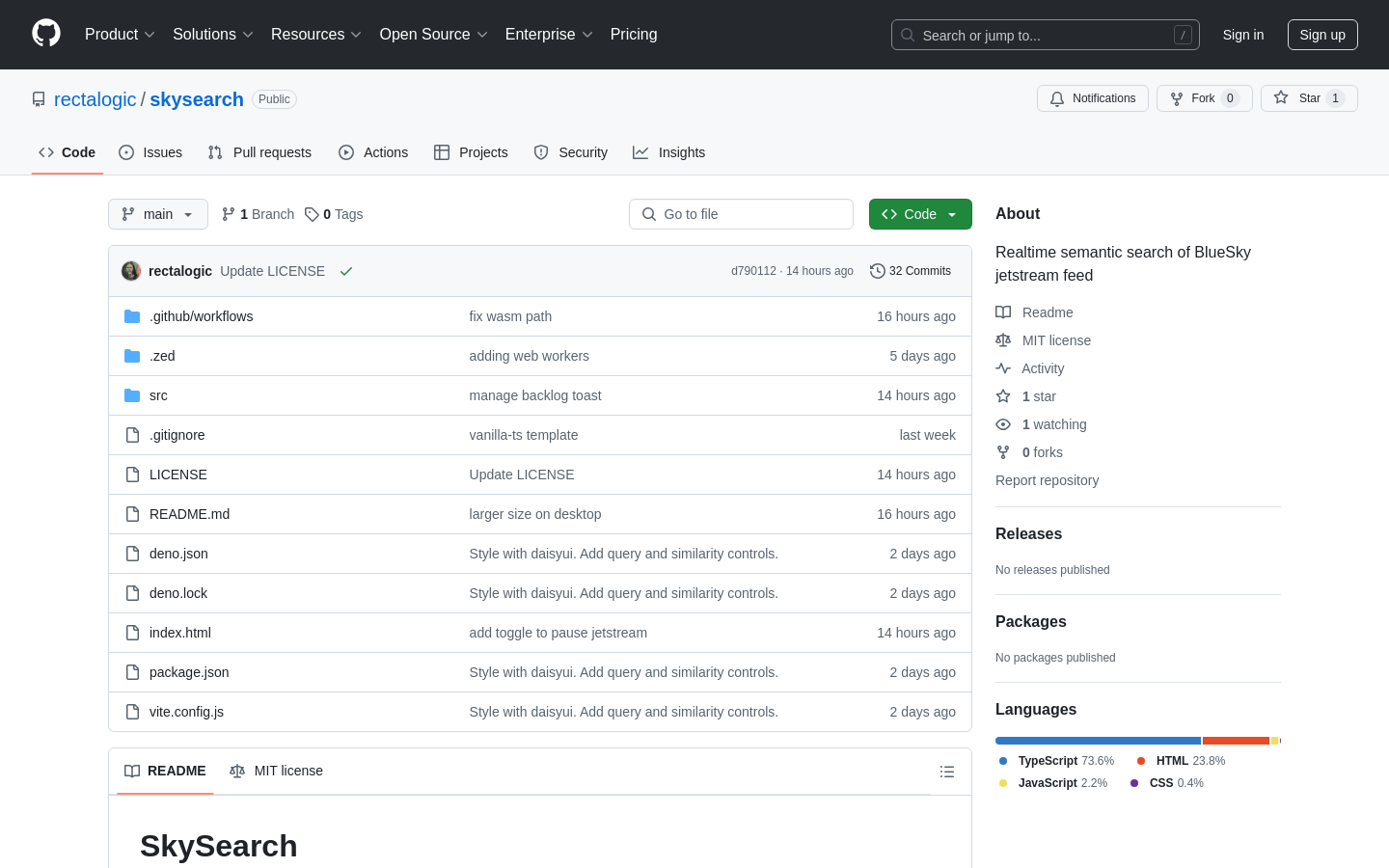
Task: Click the .gitignore file icon
Action: point(132,435)
